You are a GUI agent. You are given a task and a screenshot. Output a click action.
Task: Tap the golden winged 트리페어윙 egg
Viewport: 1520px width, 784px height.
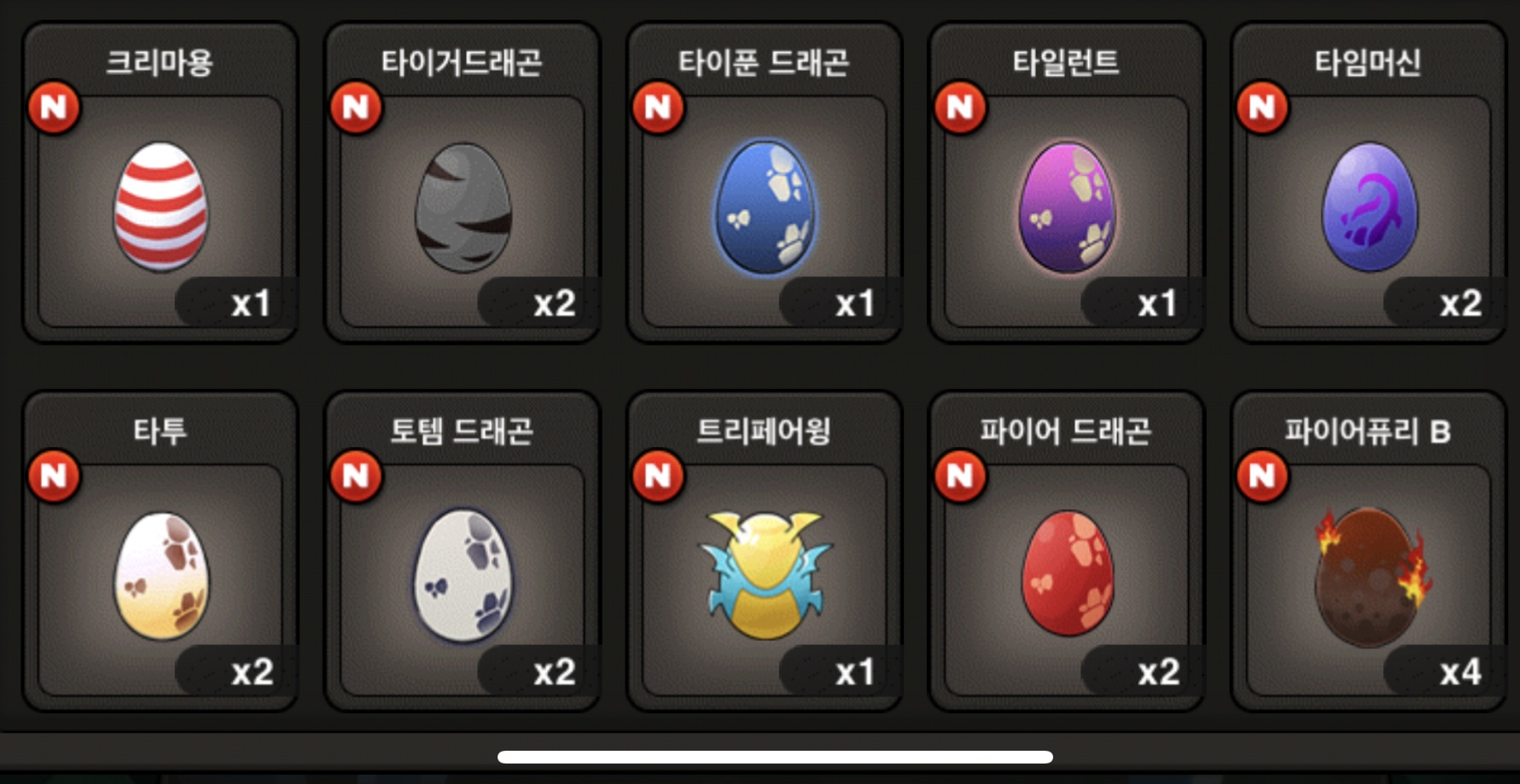tap(765, 574)
